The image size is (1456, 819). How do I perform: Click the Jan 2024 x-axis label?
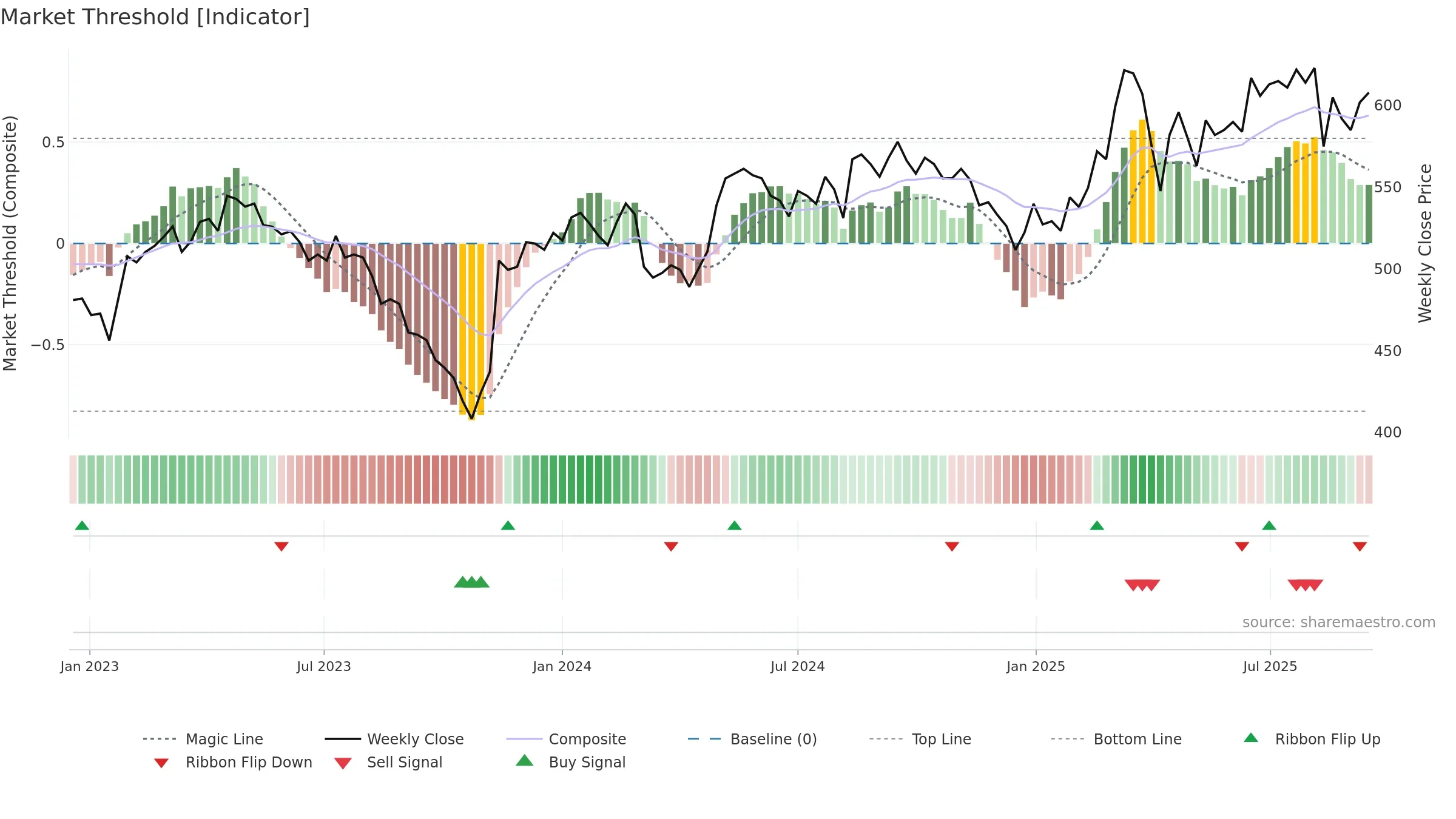point(562,667)
